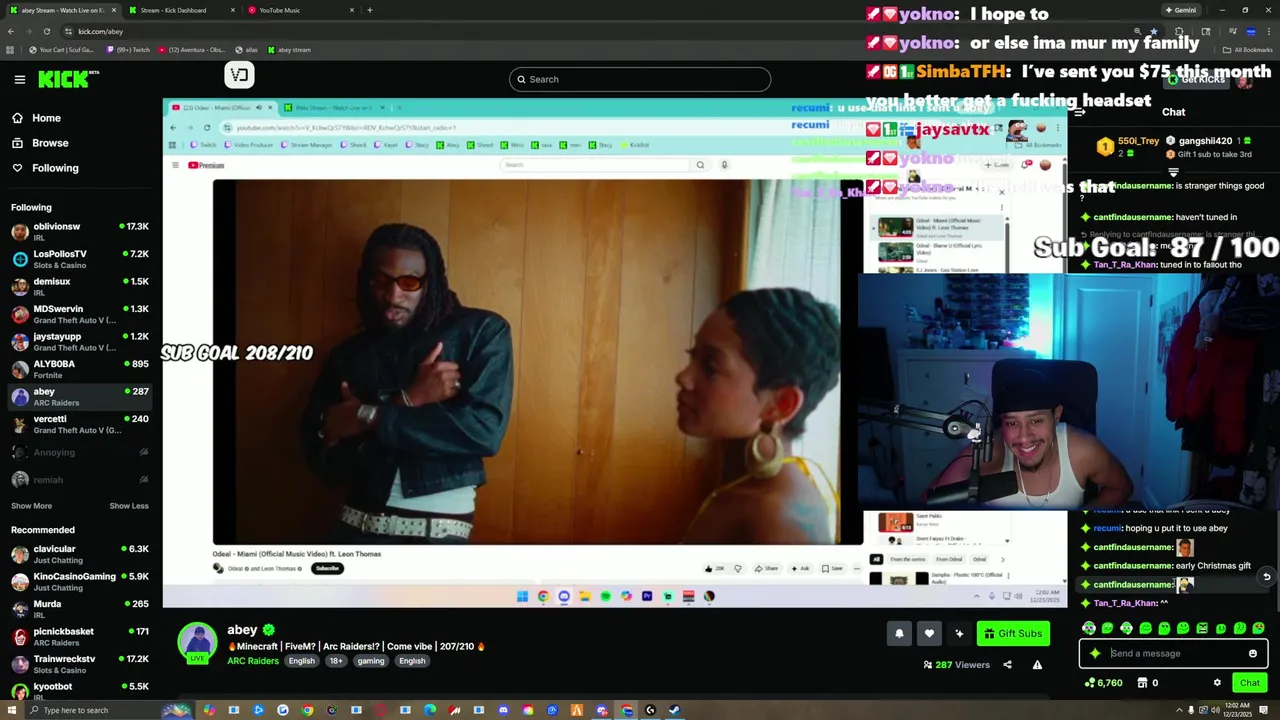Open the Kick hamburger sidebar menu

pos(19,79)
